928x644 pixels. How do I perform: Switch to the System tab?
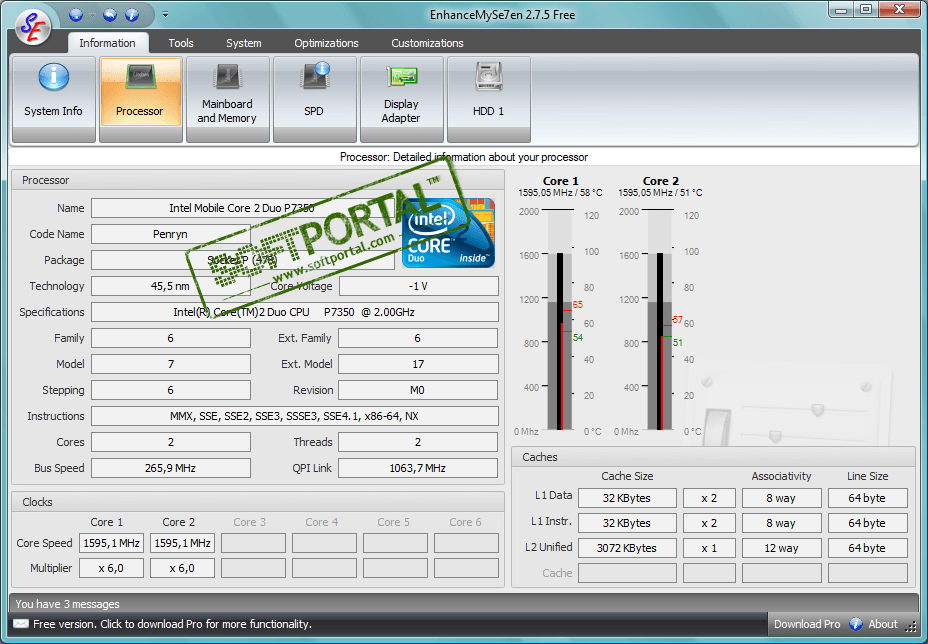click(243, 43)
